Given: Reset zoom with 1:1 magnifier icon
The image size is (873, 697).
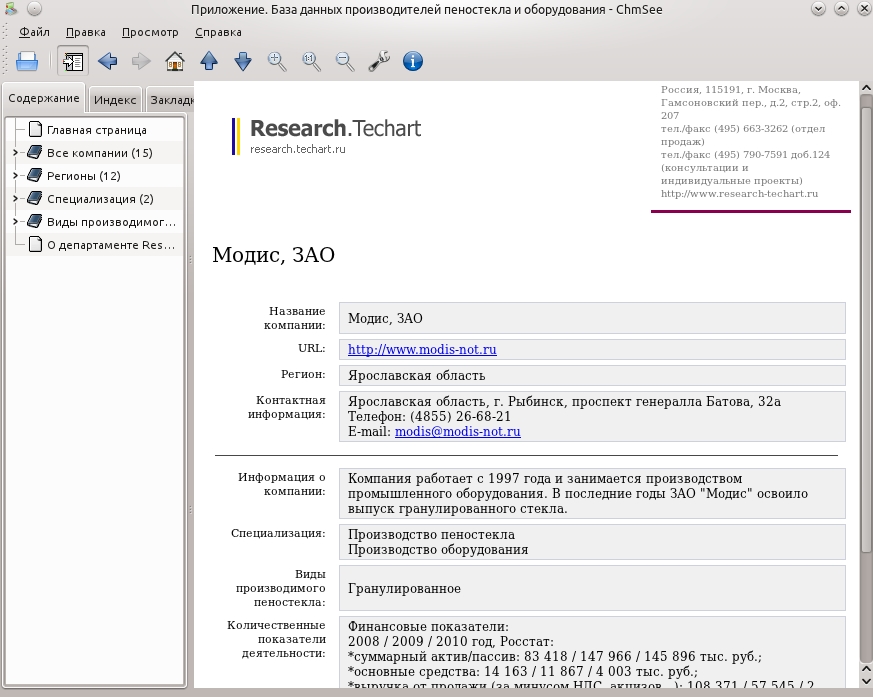Looking at the screenshot, I should 311,61.
